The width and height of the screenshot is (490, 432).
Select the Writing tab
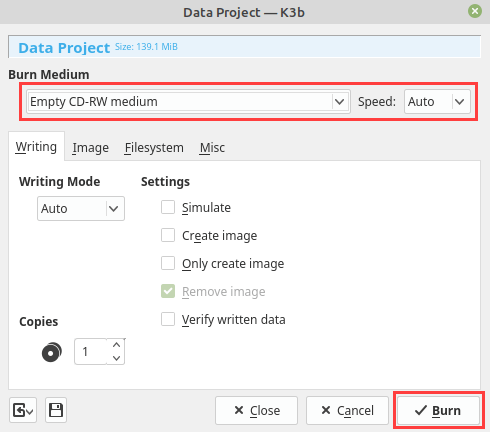(x=36, y=147)
